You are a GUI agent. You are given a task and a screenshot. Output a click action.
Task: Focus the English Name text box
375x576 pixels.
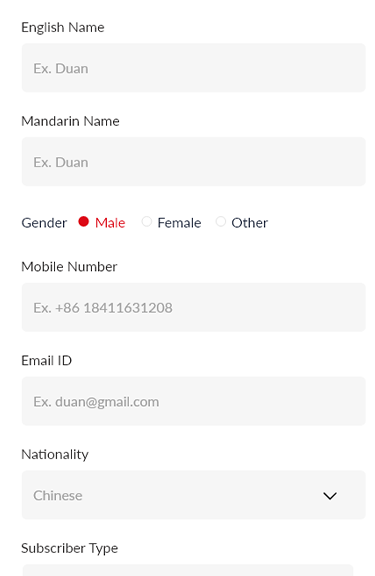click(x=194, y=68)
